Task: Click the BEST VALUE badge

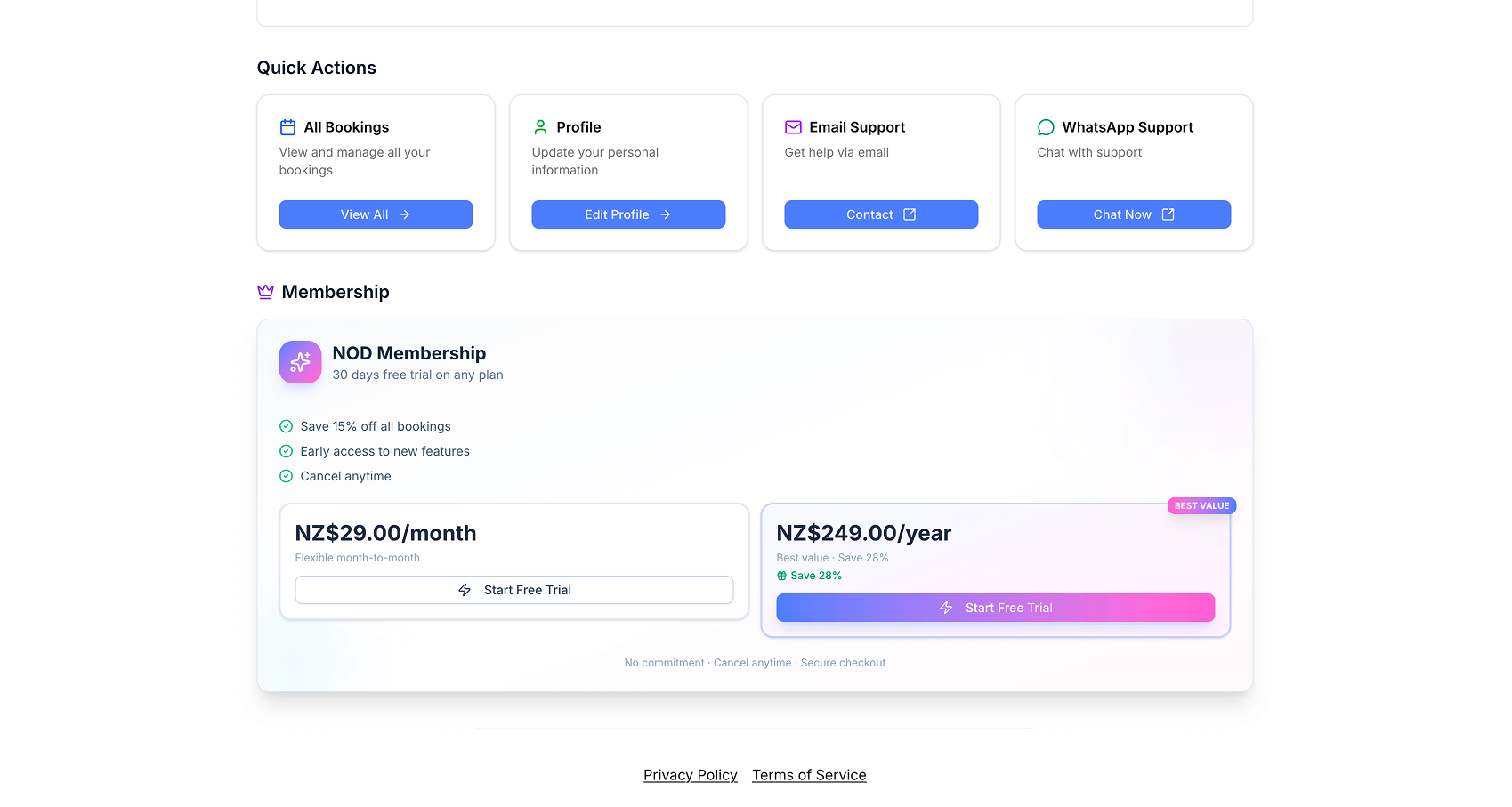Action: pos(1201,505)
